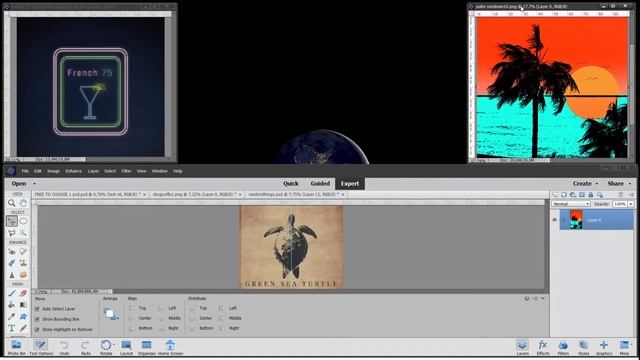
Task: Show the Graphics panel
Action: (604, 348)
